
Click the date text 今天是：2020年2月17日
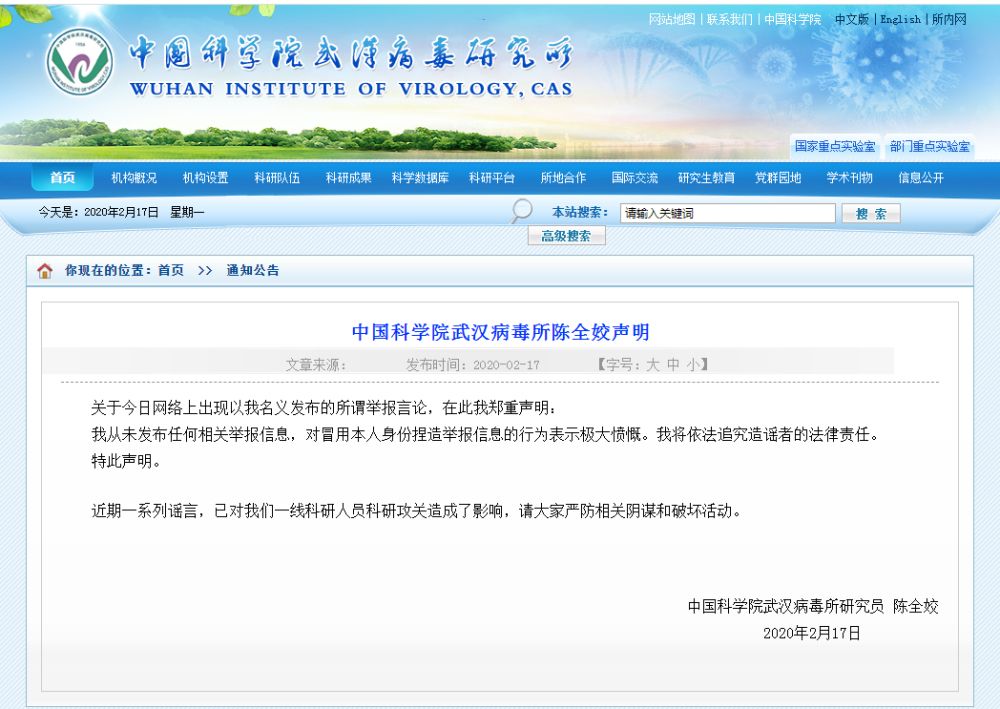(98, 212)
